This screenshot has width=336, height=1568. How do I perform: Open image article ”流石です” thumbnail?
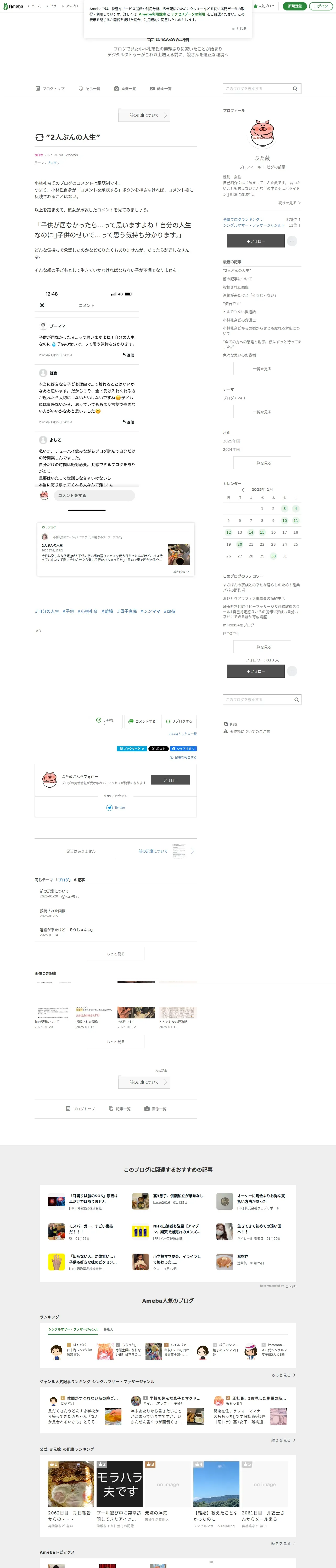pyautogui.click(x=136, y=1012)
